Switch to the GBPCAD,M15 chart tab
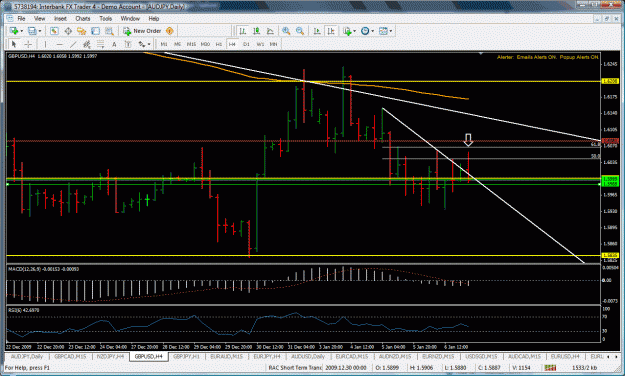Screen dimensions: 625x376 click(x=70, y=356)
